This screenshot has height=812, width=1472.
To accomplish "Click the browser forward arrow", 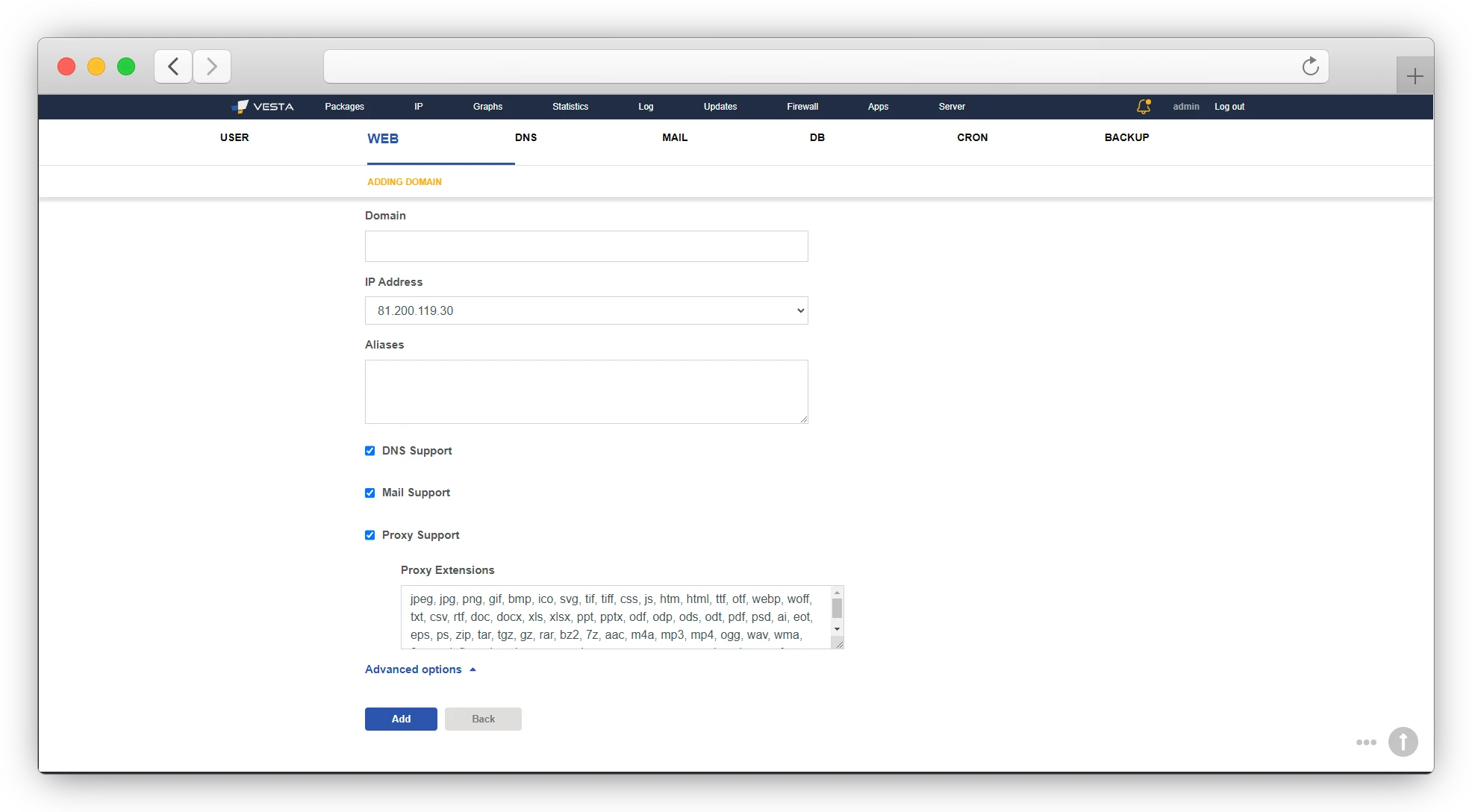I will 211,66.
